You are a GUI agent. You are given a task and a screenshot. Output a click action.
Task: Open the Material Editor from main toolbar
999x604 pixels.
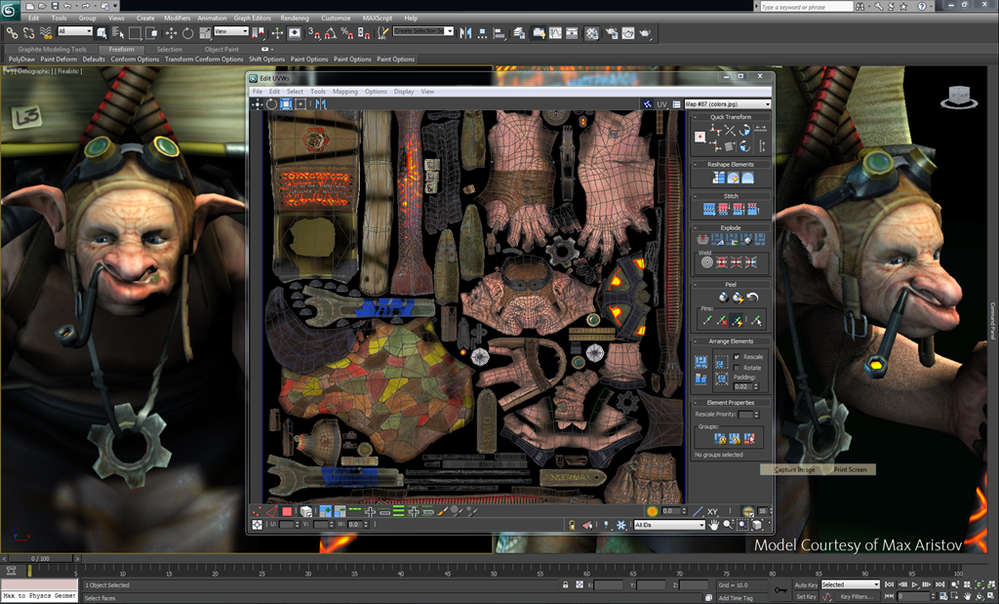click(x=592, y=33)
